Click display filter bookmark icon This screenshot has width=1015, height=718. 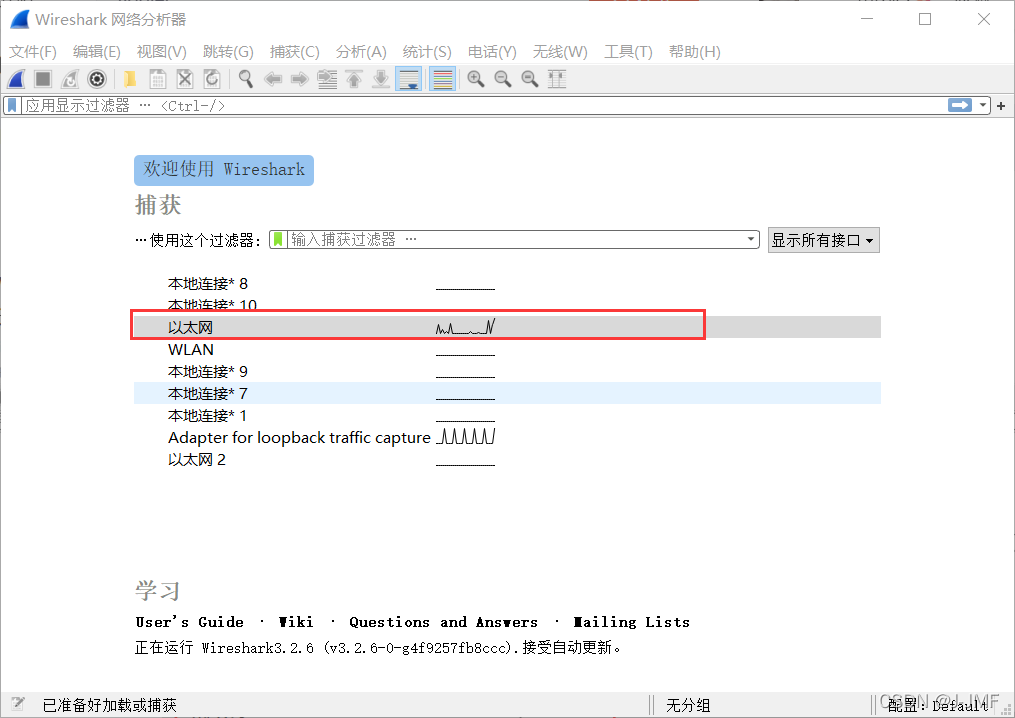[12, 105]
